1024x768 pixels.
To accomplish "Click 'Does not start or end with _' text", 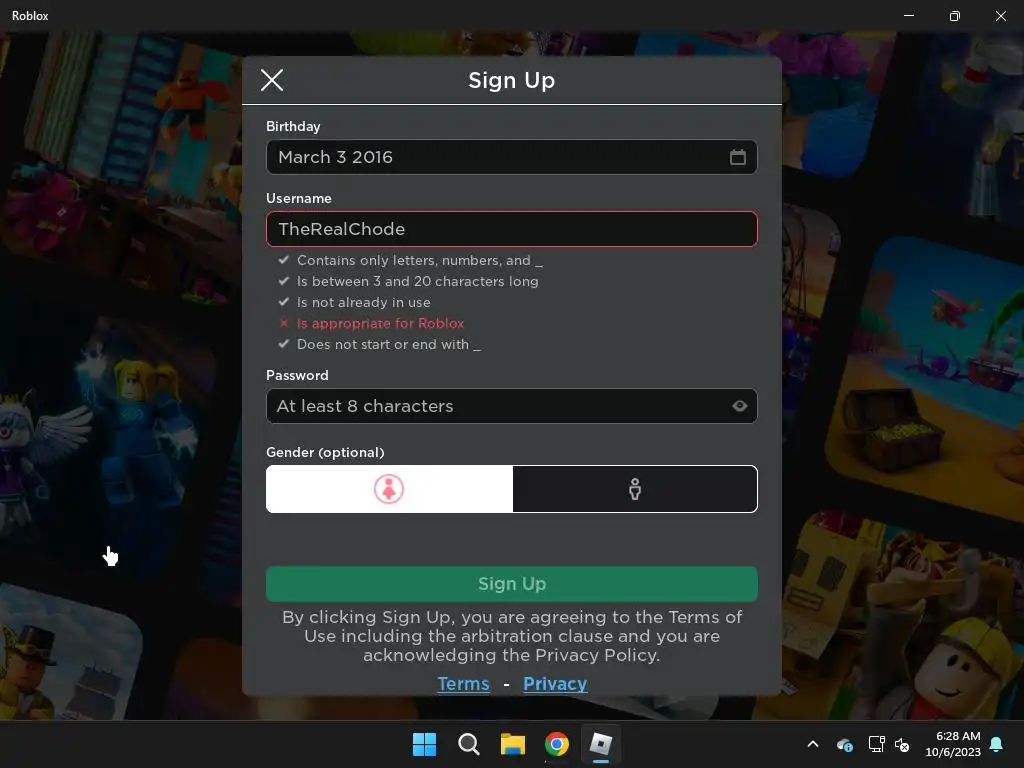I will coord(389,344).
